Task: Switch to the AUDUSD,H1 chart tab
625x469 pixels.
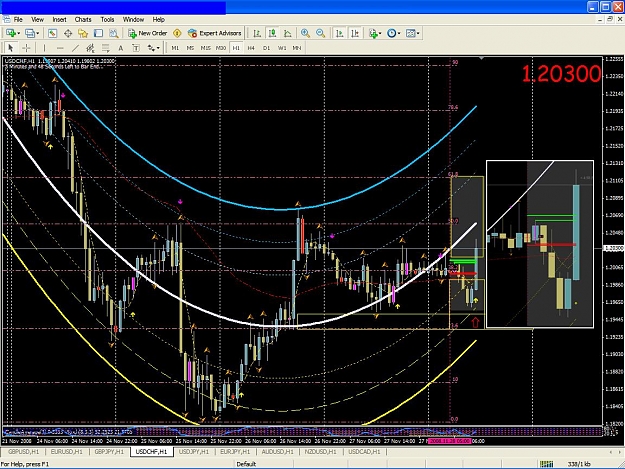Action: pos(277,452)
